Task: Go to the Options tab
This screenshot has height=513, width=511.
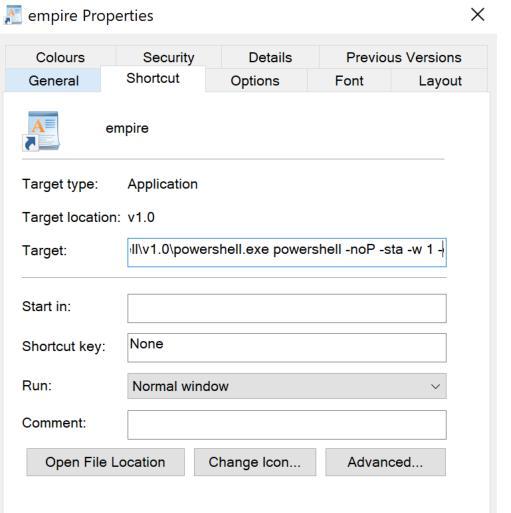Action: tap(255, 81)
